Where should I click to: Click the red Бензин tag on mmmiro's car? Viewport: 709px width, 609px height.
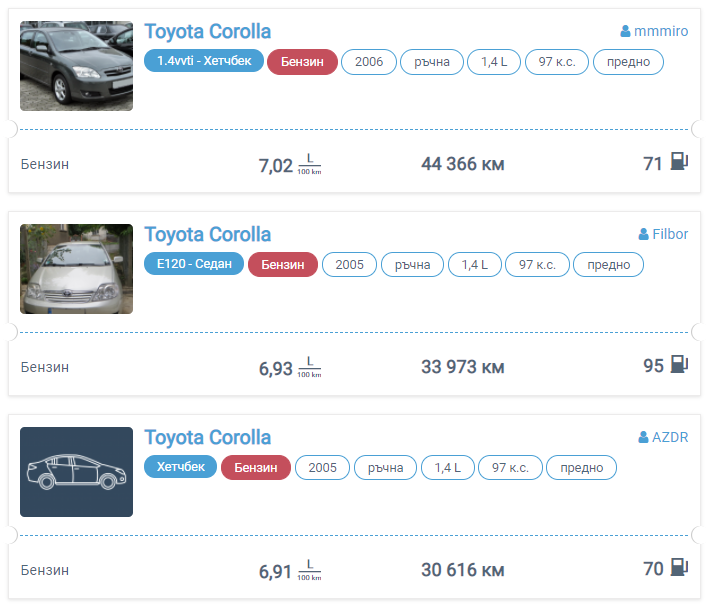pos(302,62)
